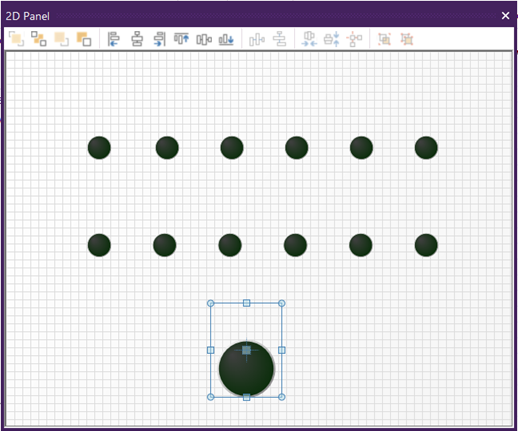This screenshot has height=431, width=520.
Task: Align objects to horizontal center
Action: point(137,39)
